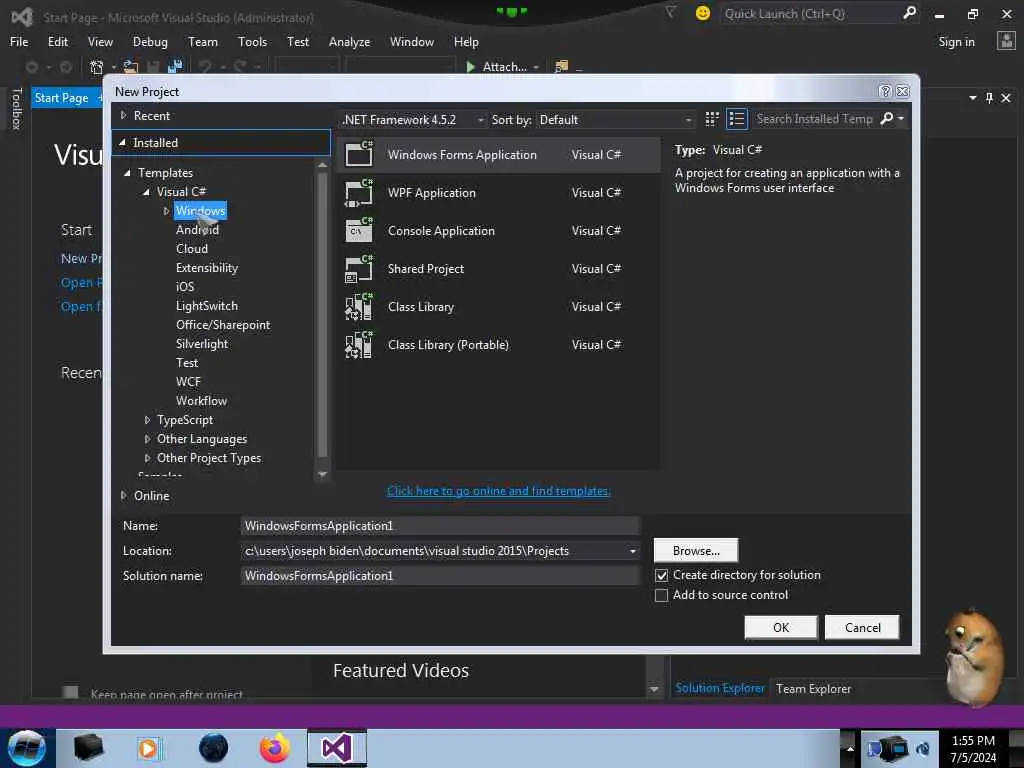
Task: Open the Sort by Default dropdown
Action: pos(615,120)
